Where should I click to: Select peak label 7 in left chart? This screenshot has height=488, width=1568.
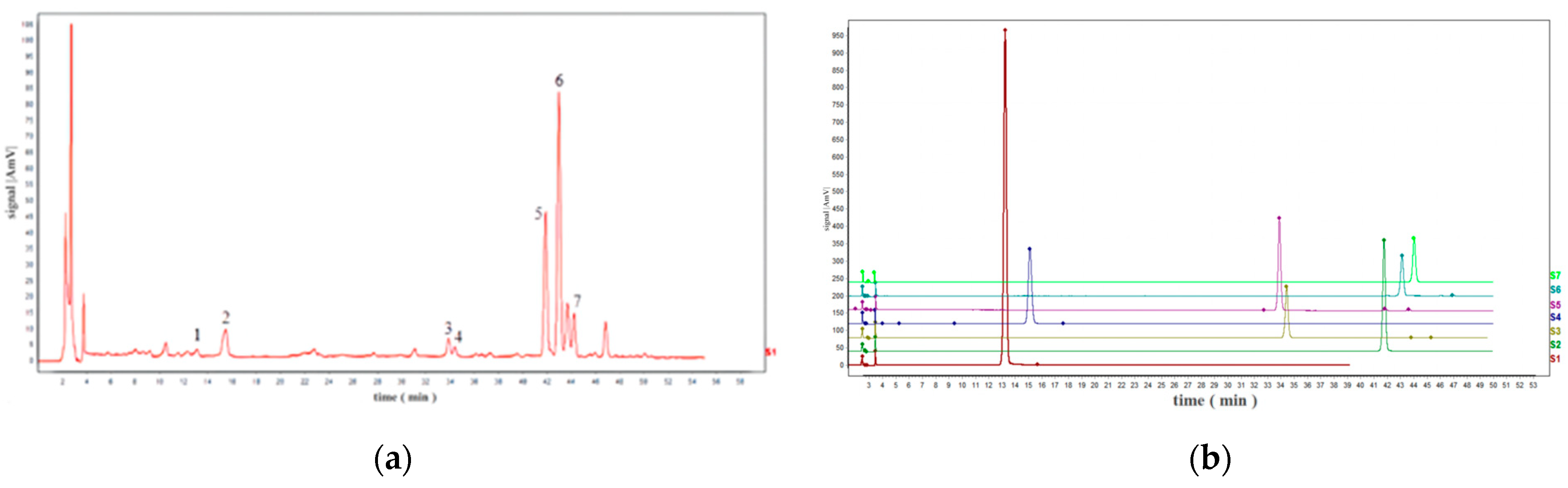577,300
